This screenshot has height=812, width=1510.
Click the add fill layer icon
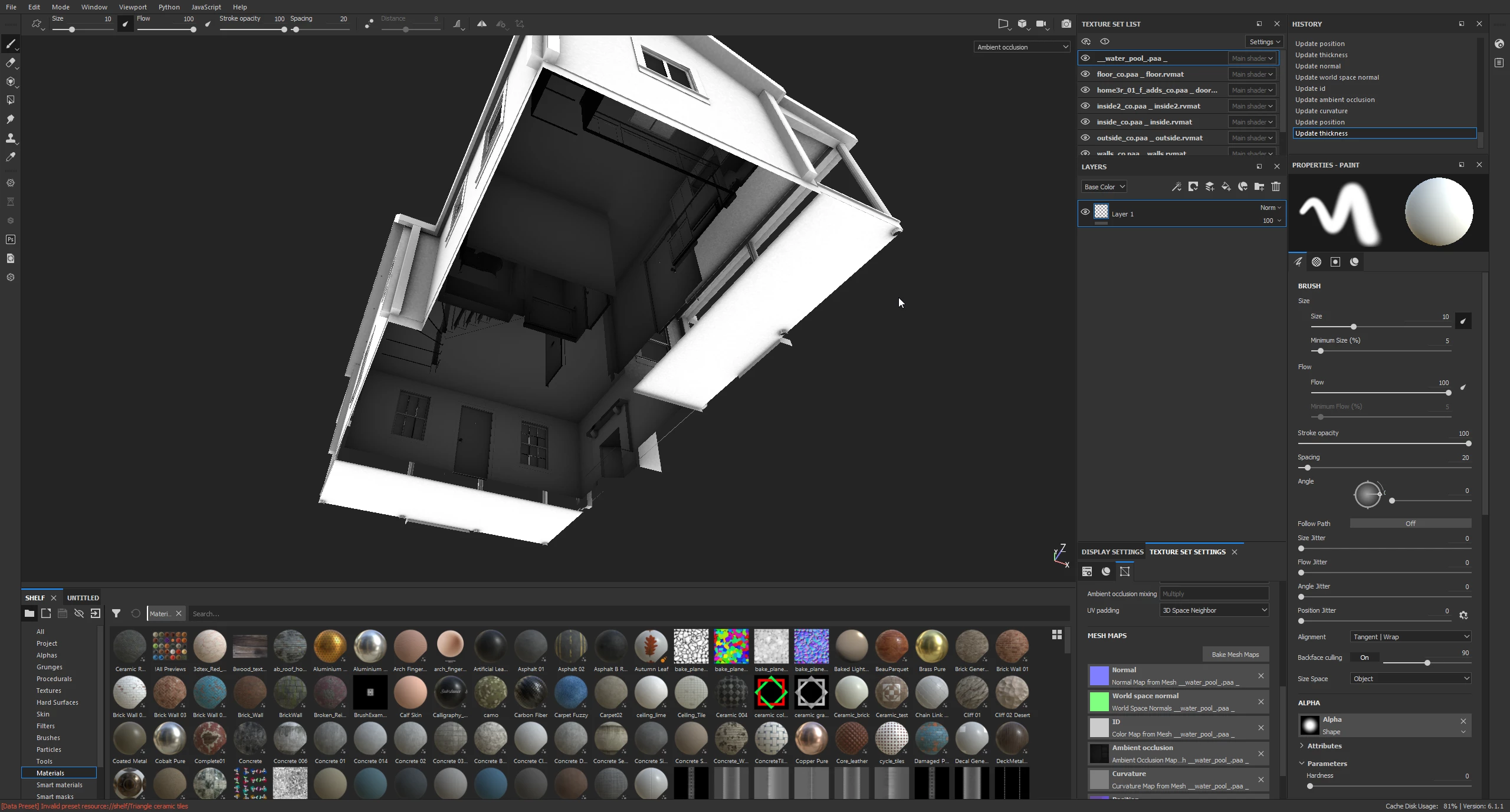pyautogui.click(x=1226, y=187)
